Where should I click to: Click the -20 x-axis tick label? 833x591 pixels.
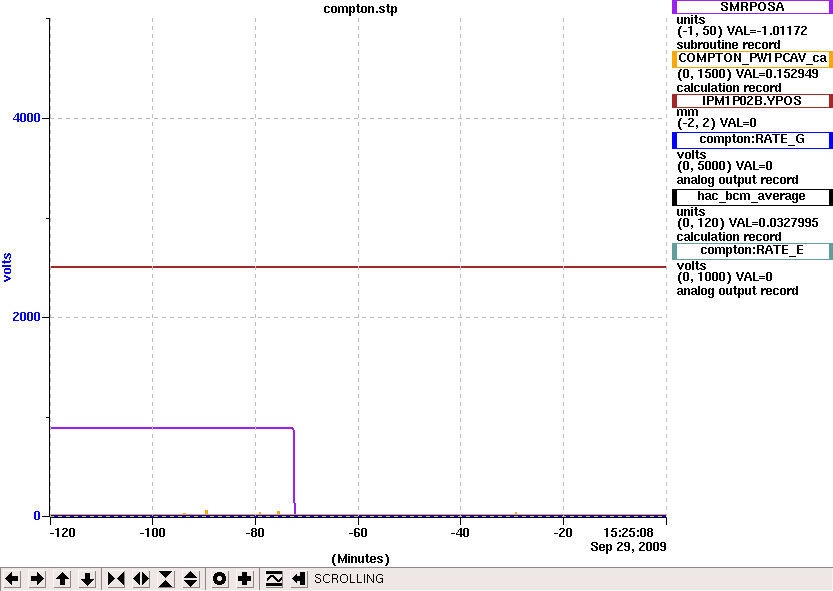point(563,533)
